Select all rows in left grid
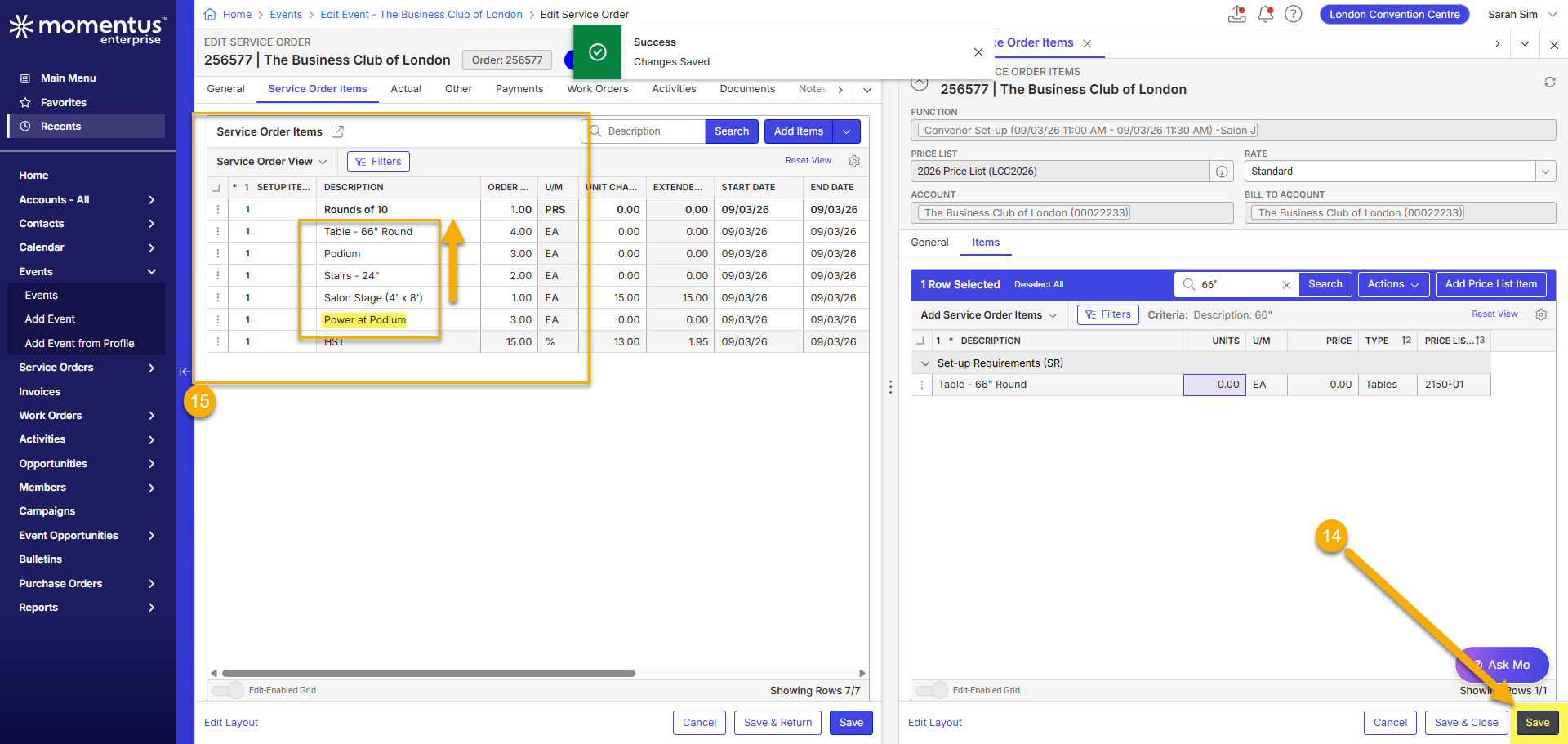 tap(216, 188)
